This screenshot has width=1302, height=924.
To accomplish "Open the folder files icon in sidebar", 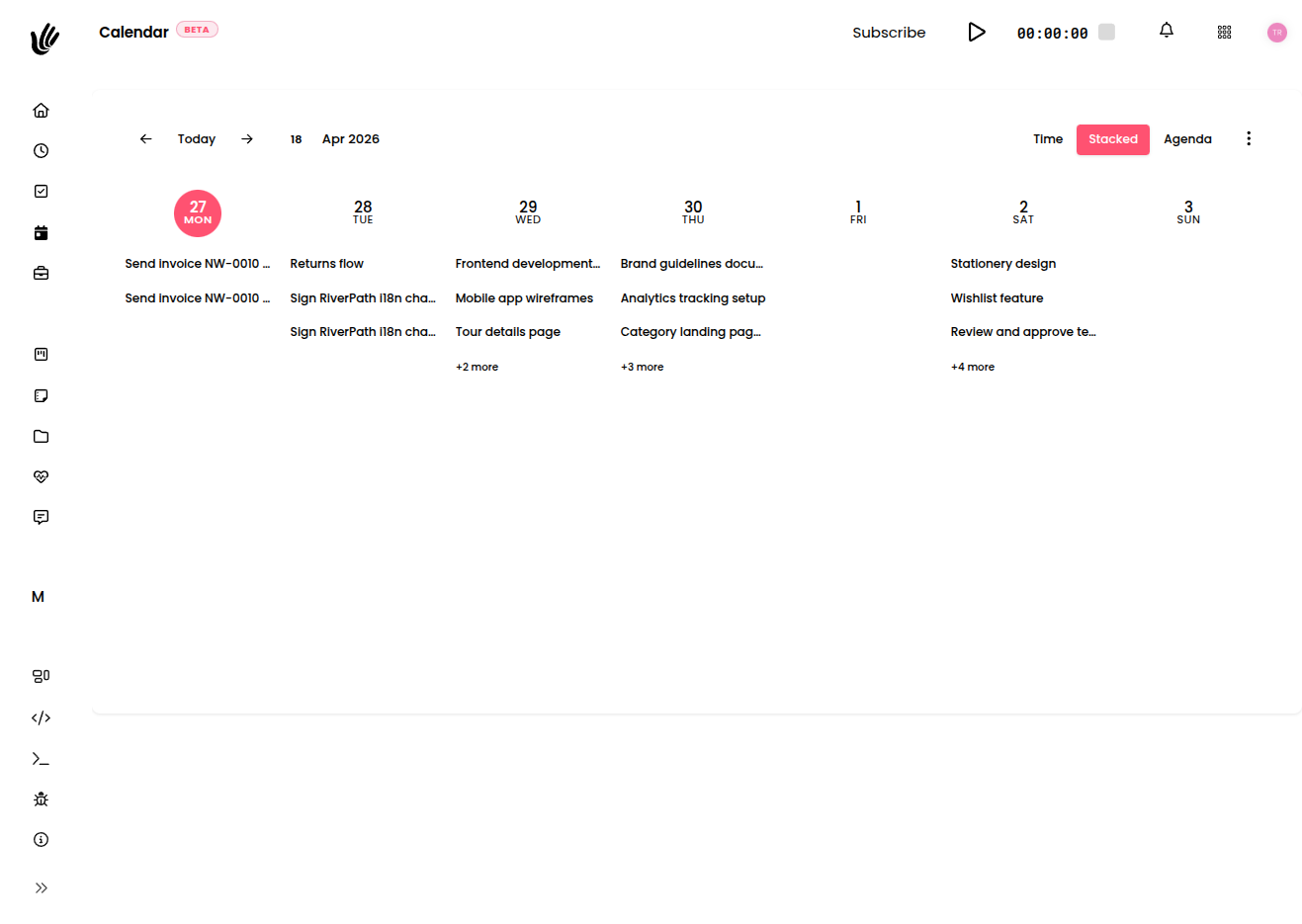I will (41, 437).
